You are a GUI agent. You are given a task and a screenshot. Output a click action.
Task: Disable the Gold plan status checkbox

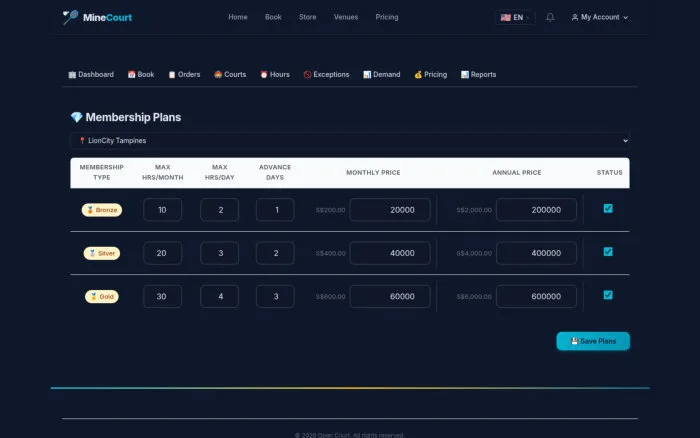(x=608, y=295)
